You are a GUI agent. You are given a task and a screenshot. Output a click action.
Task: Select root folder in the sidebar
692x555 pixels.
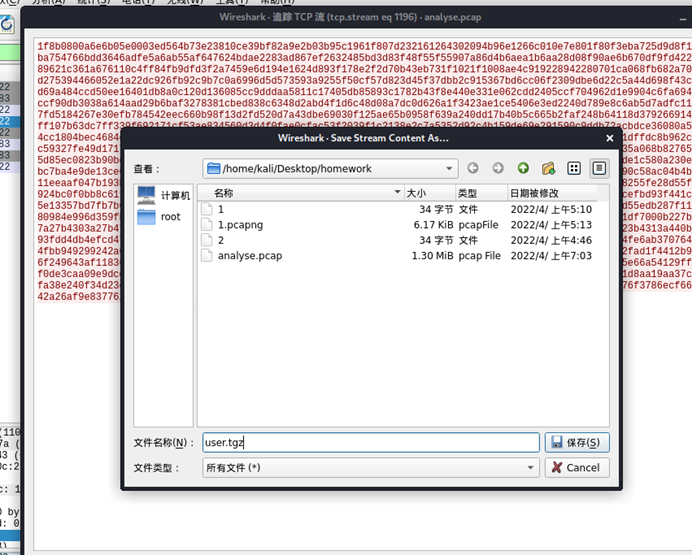tap(163, 217)
